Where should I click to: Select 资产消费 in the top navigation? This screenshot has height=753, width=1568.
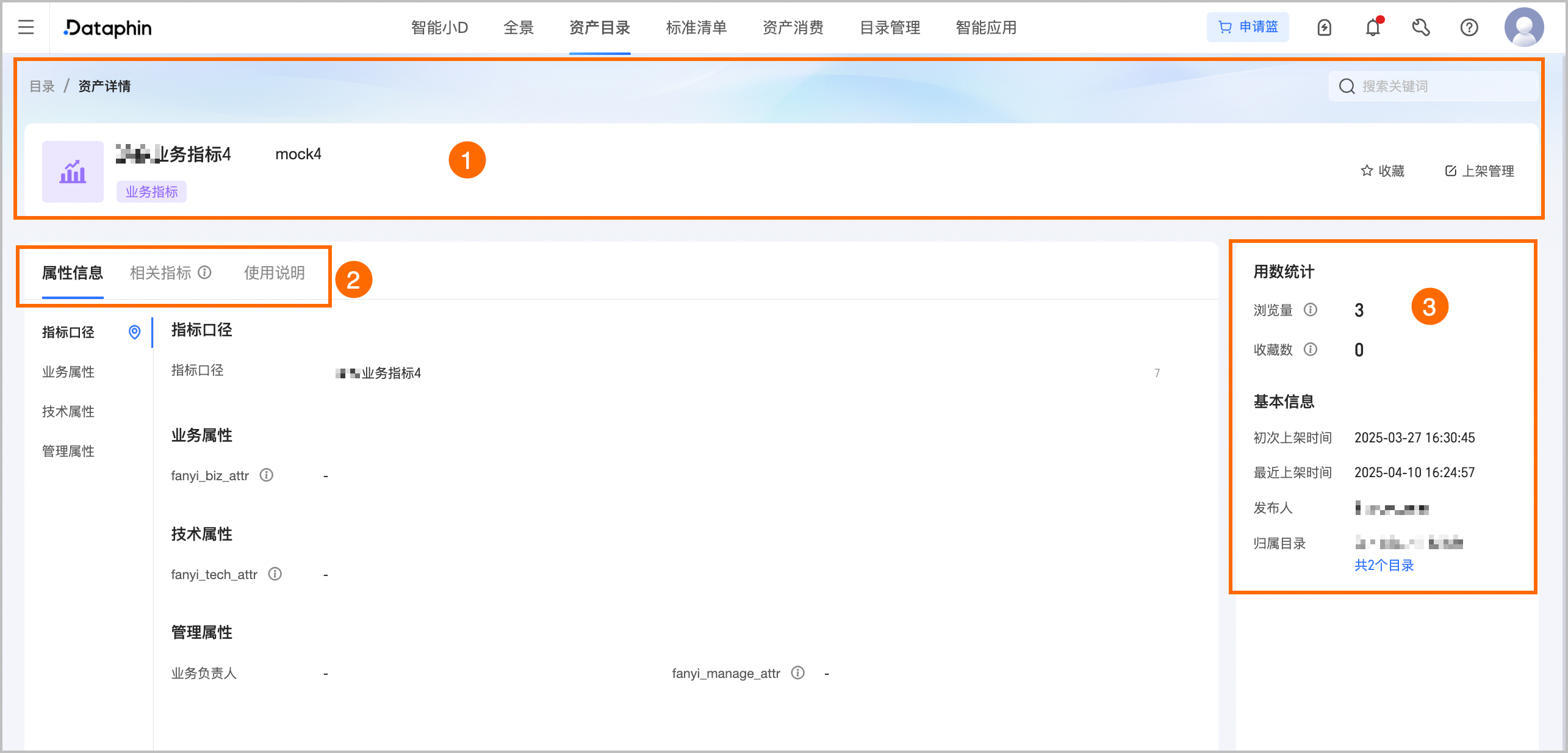(x=793, y=28)
